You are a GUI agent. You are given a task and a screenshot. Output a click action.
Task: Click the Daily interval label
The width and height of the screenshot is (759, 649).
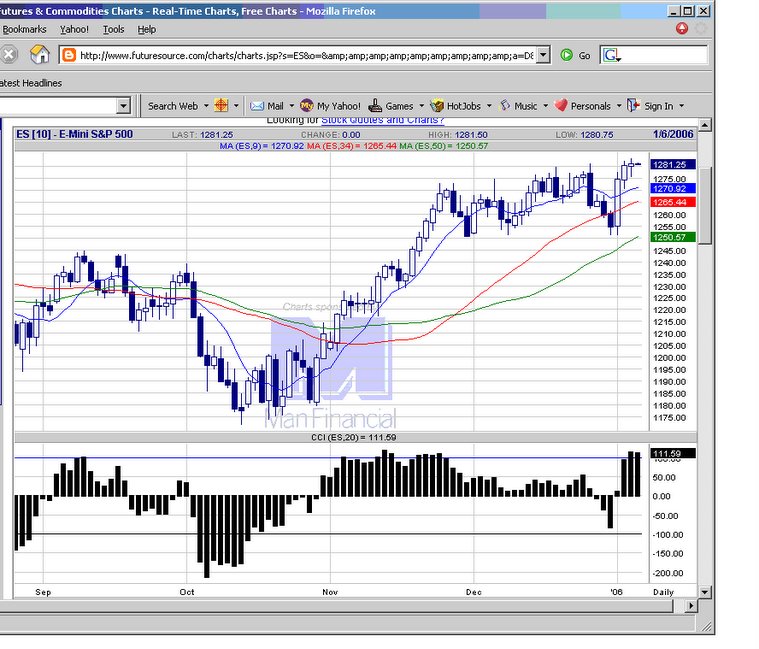click(663, 592)
